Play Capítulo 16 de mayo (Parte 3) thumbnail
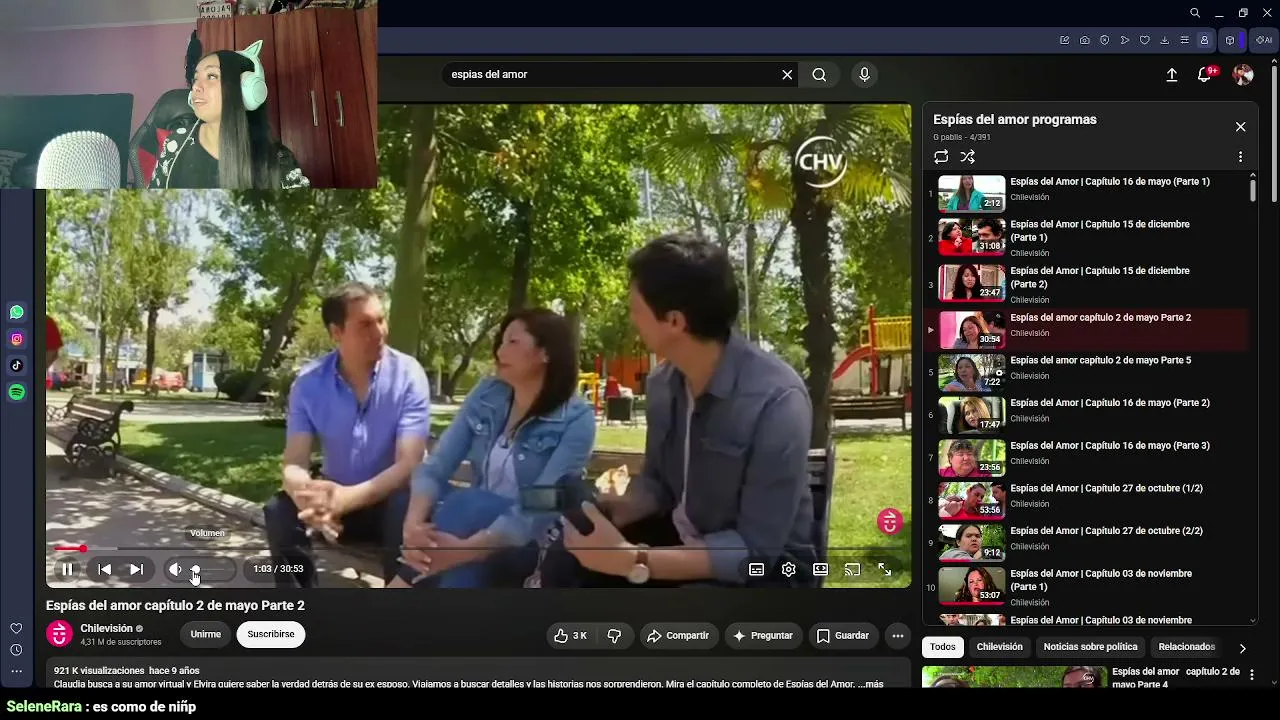Image resolution: width=1280 pixels, height=720 pixels. pyautogui.click(x=972, y=458)
